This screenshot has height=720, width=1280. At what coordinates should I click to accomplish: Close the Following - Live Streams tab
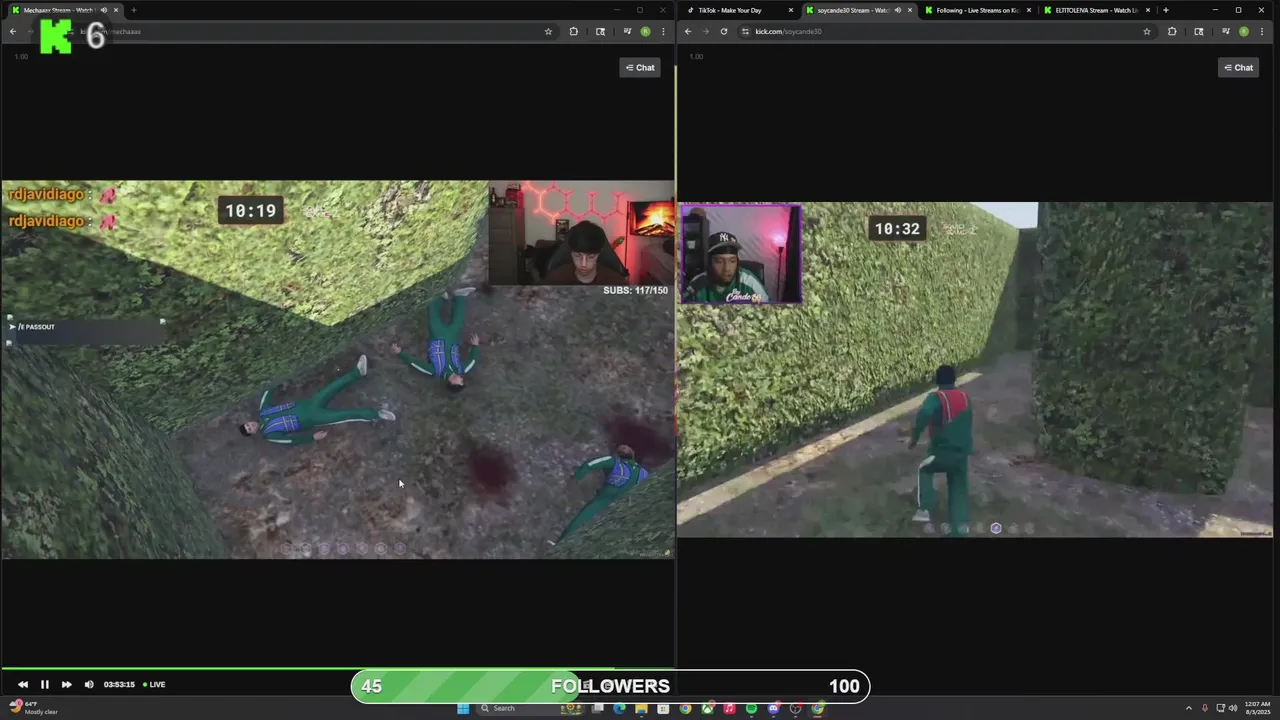[x=1028, y=10]
